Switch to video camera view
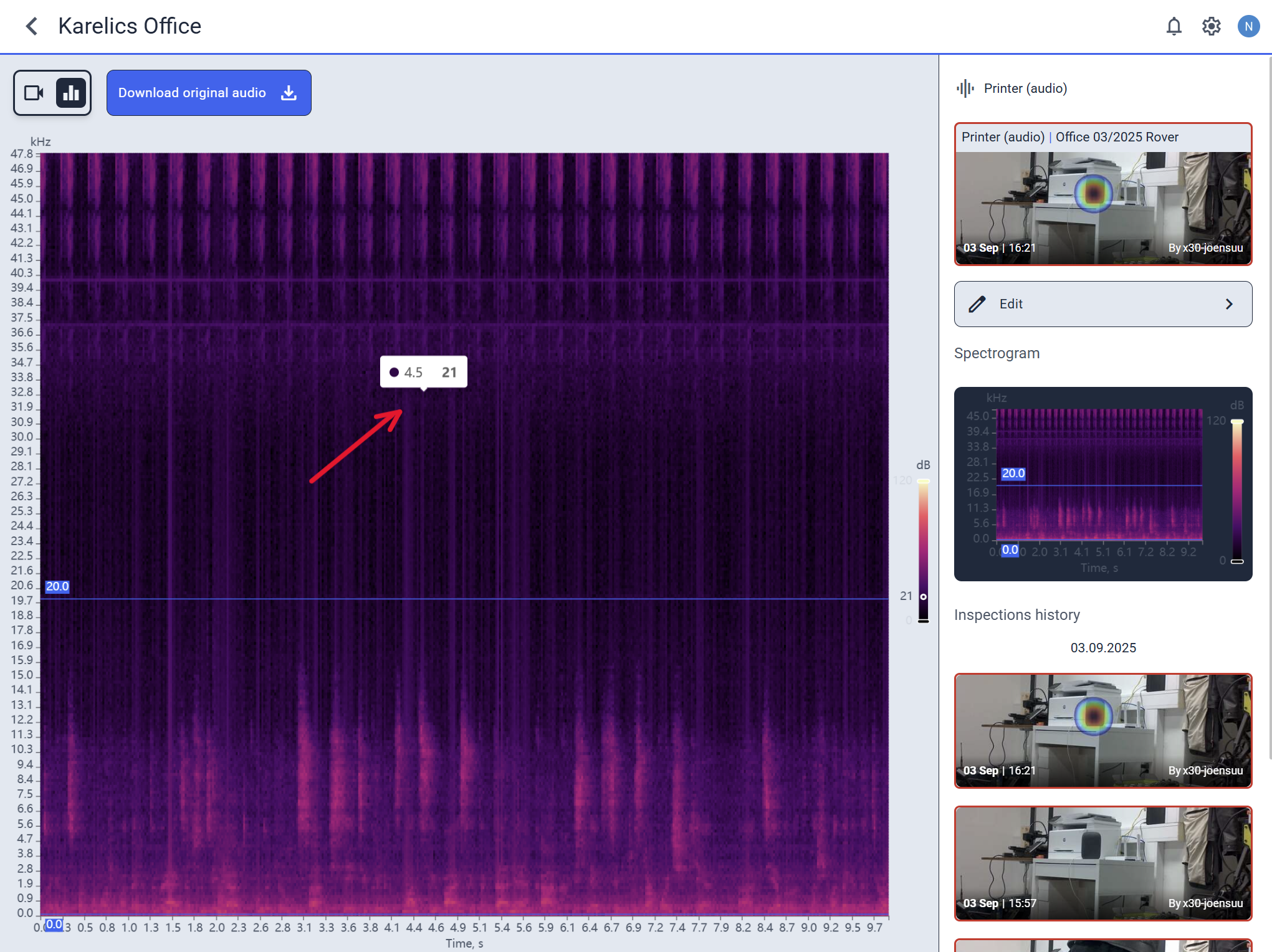This screenshot has height=952, width=1272. point(34,93)
